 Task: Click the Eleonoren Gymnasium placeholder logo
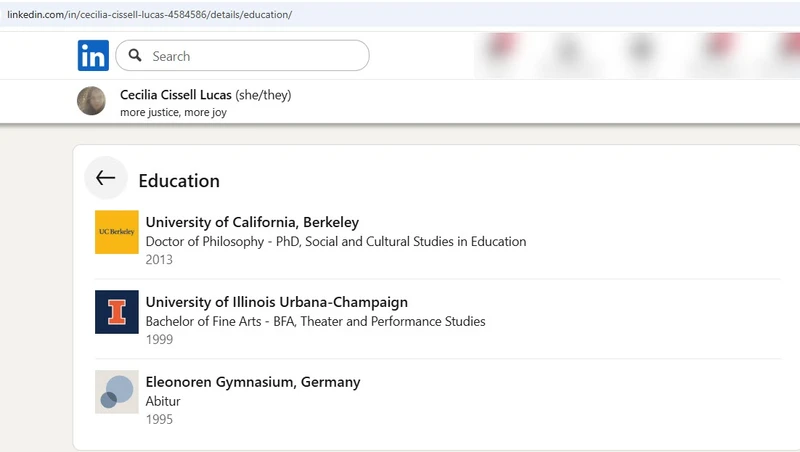tap(117, 392)
